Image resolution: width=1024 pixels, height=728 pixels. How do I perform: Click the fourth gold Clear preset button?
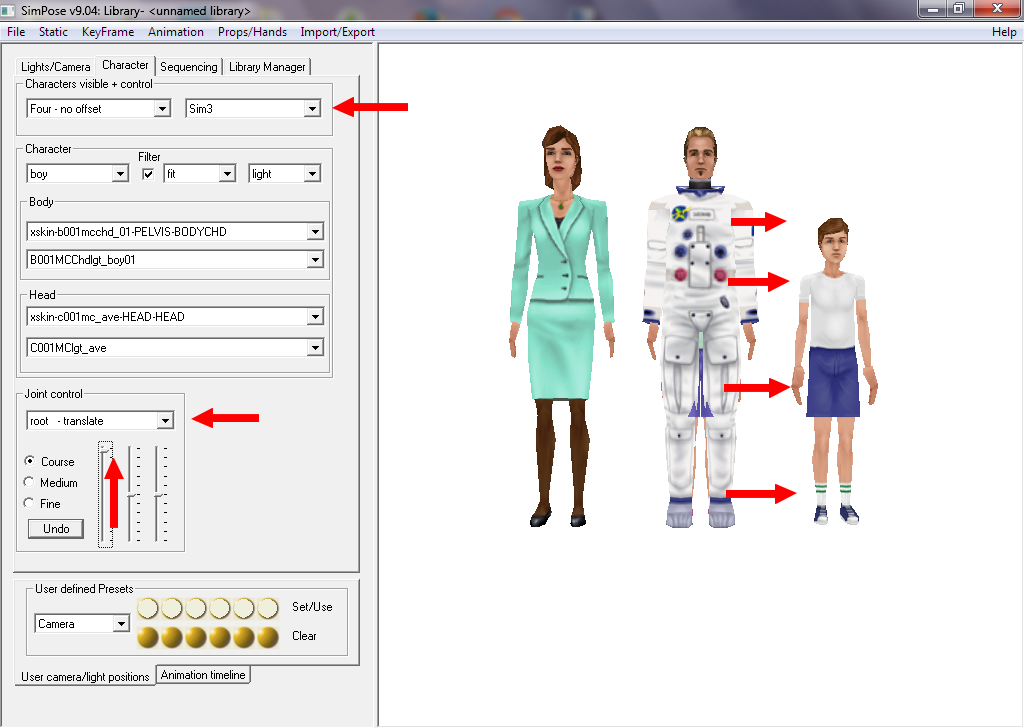(x=220, y=637)
